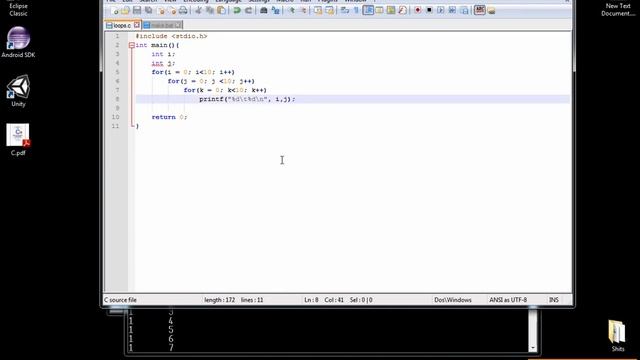Show the Document Map panel icon
The height and width of the screenshot is (360, 640).
pyautogui.click(x=391, y=10)
